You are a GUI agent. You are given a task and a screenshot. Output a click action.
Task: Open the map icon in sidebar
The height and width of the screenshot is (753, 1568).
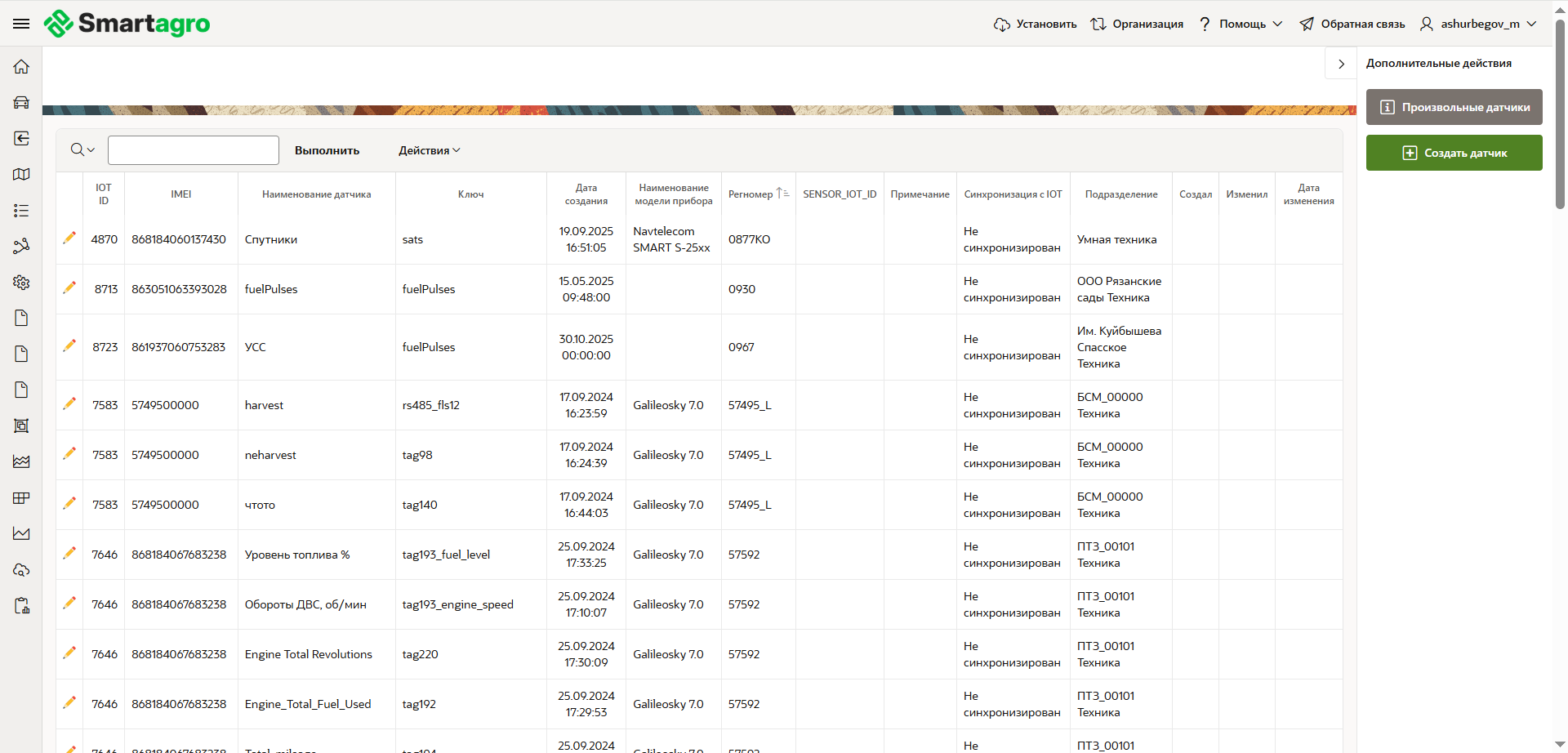click(x=21, y=174)
